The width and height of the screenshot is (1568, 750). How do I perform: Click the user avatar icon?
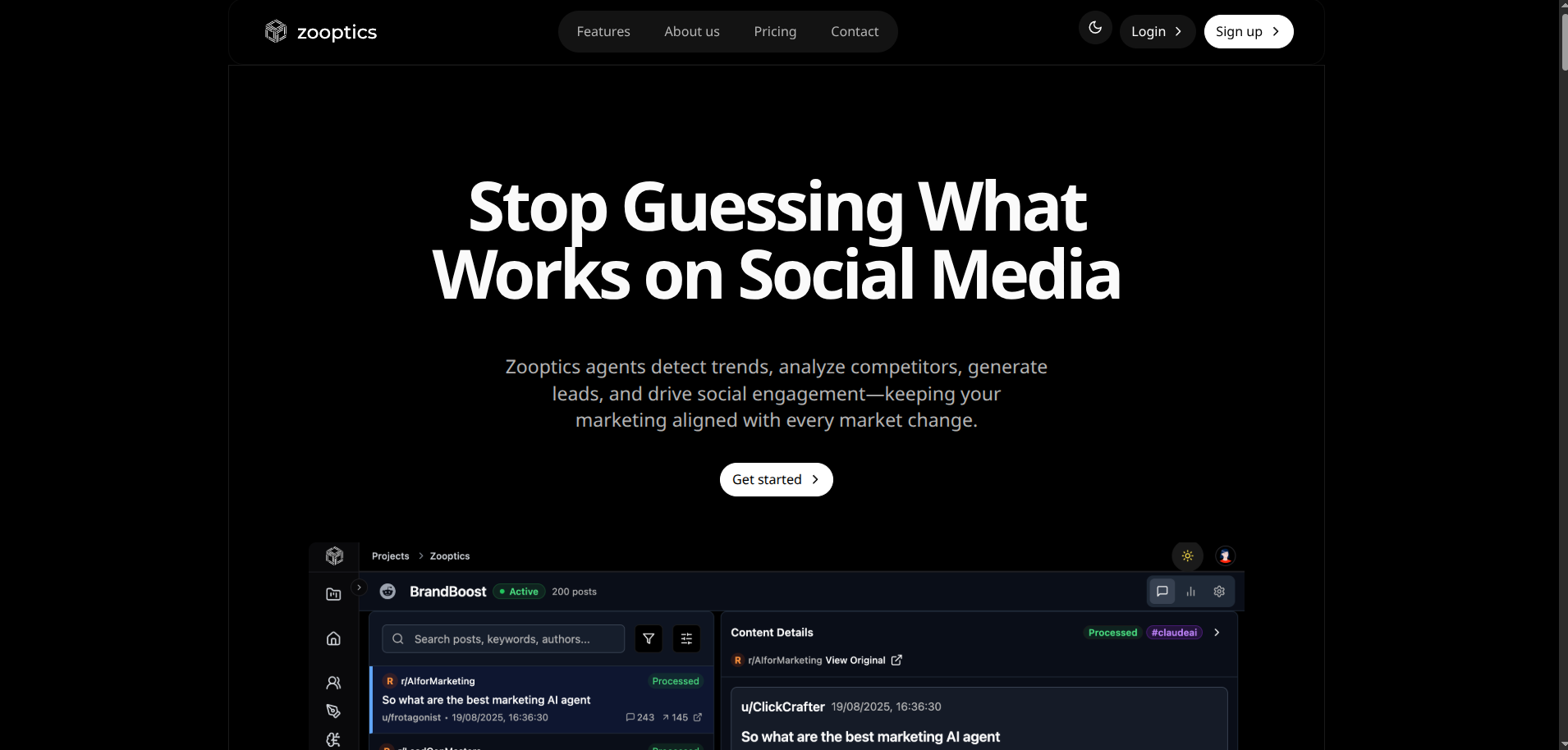click(1225, 556)
